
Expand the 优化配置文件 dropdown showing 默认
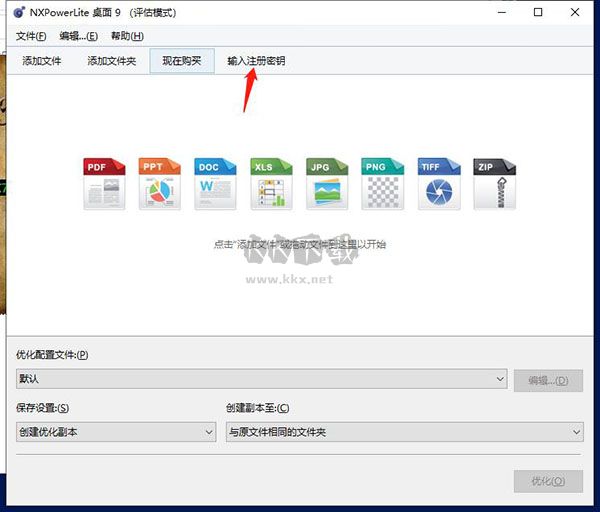click(x=262, y=379)
